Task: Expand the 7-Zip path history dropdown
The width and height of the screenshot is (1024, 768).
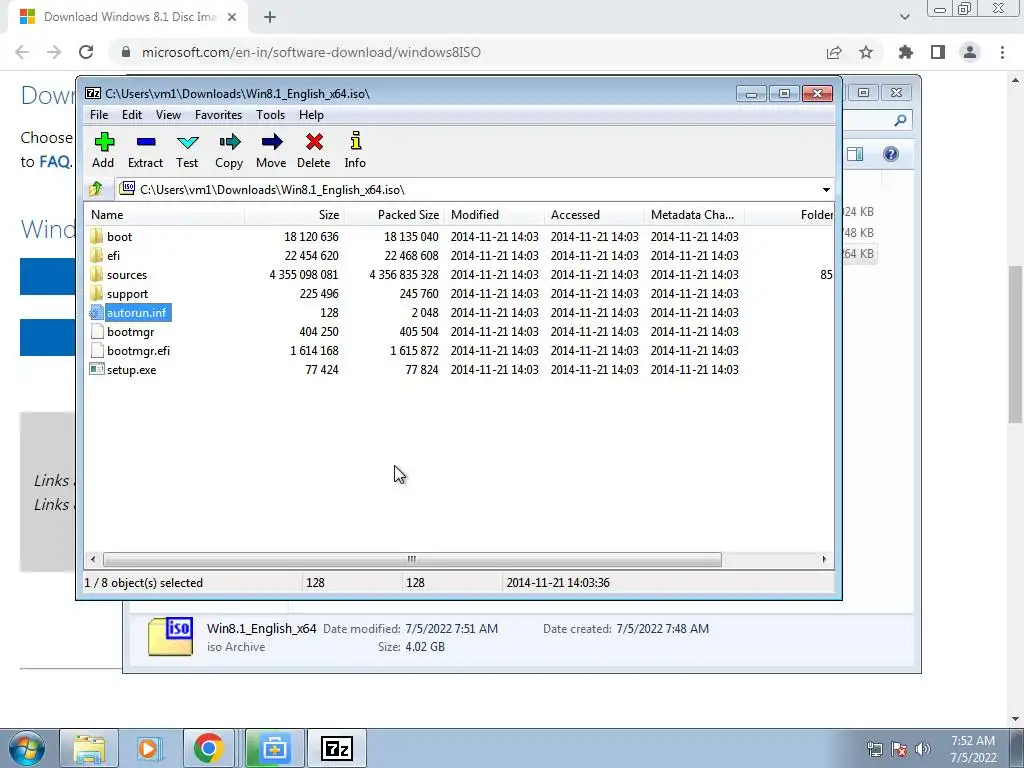Action: coord(826,190)
